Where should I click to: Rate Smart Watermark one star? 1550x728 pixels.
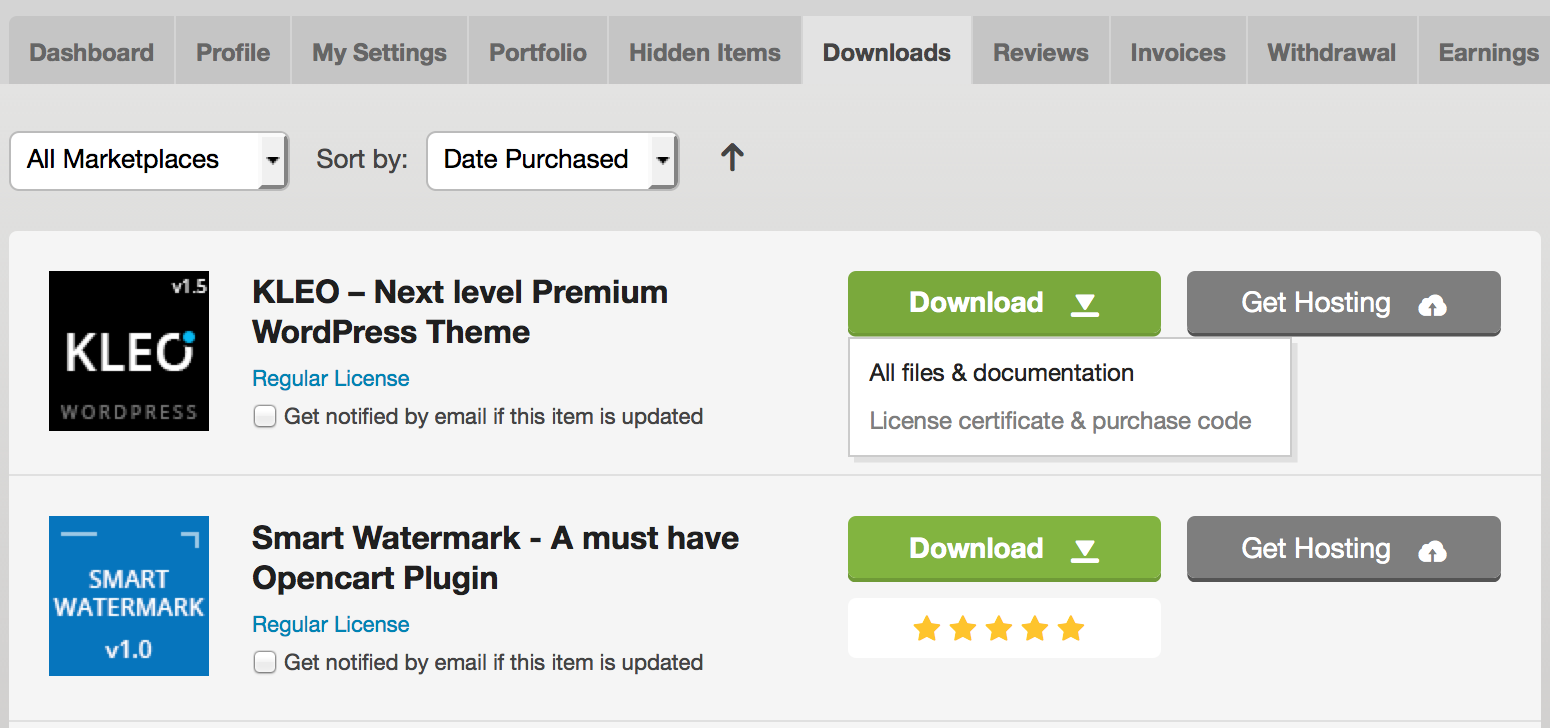[x=927, y=629]
